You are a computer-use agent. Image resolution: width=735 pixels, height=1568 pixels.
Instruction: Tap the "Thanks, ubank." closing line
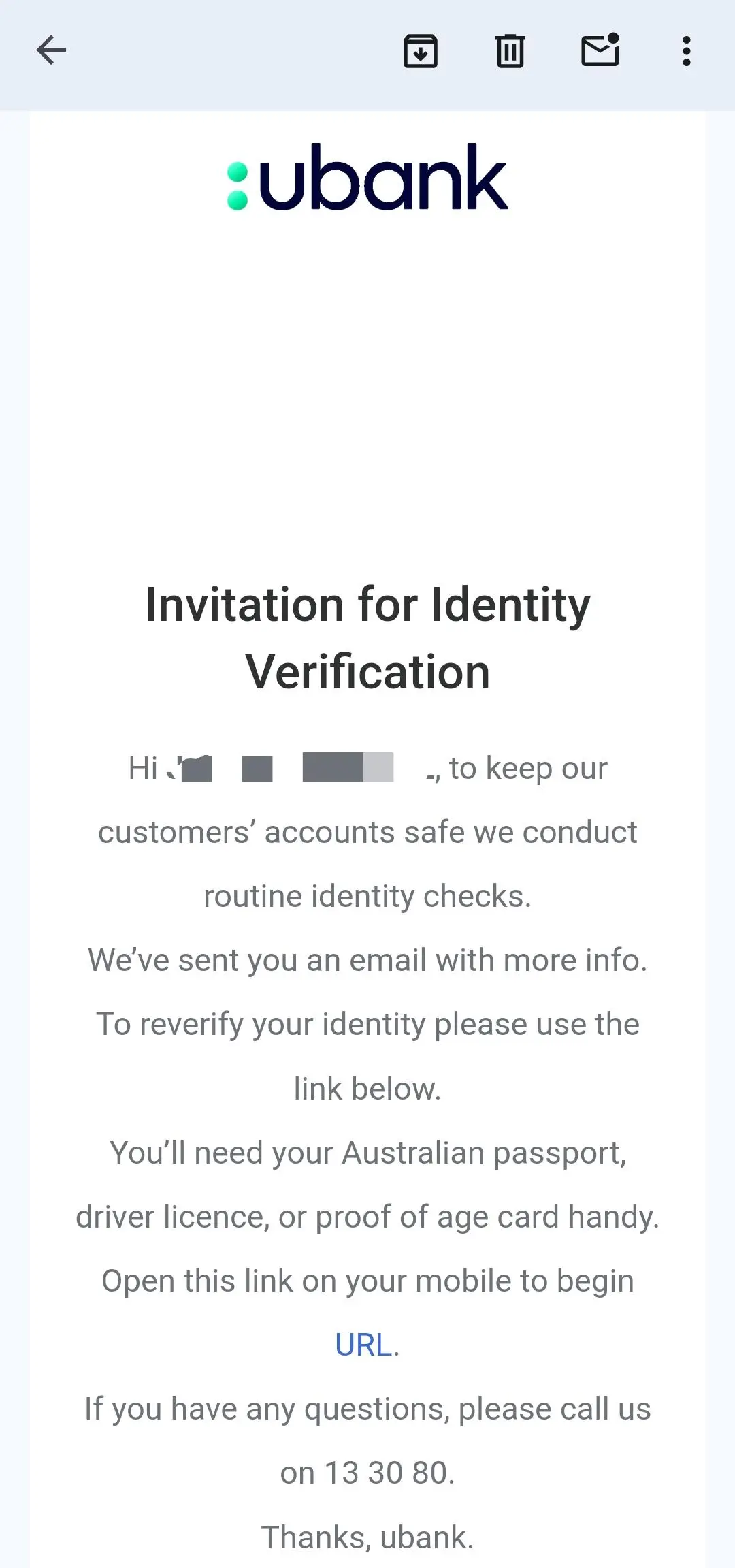coord(366,1535)
